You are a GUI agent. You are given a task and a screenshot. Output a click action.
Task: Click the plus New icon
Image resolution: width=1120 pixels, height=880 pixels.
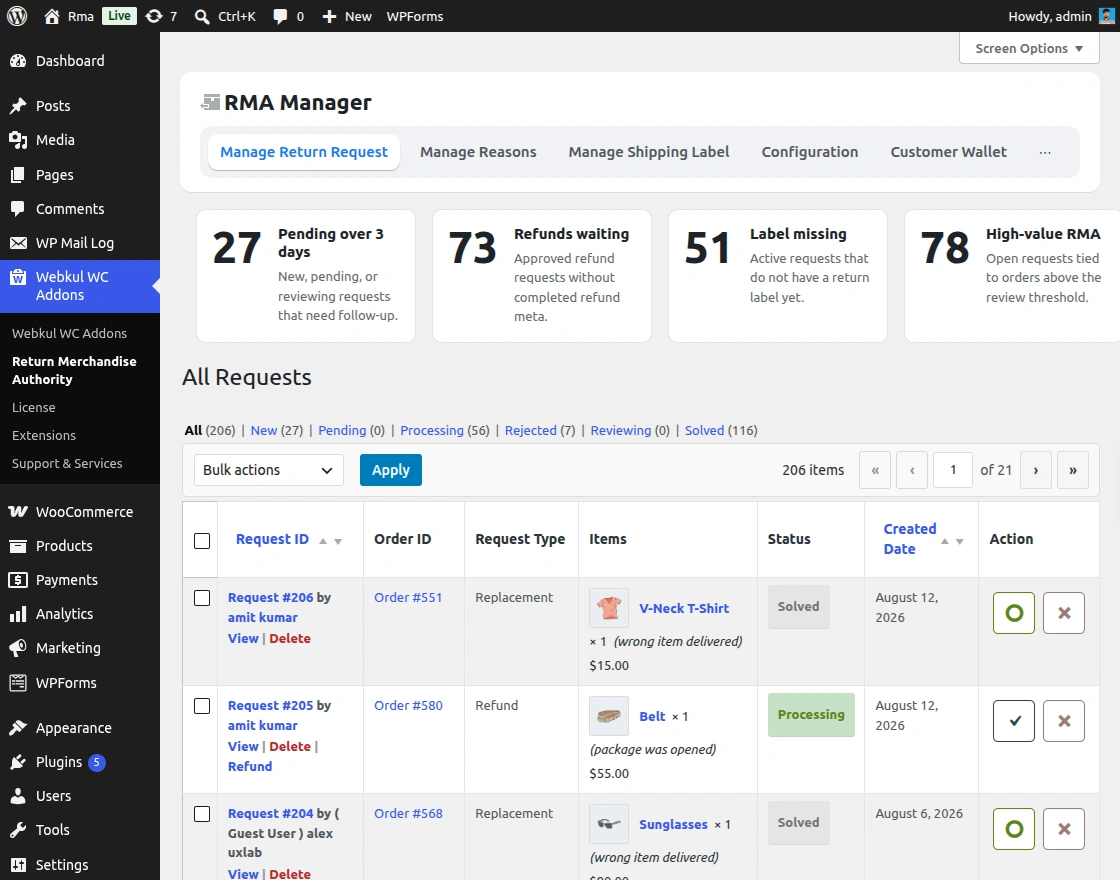pyautogui.click(x=329, y=16)
